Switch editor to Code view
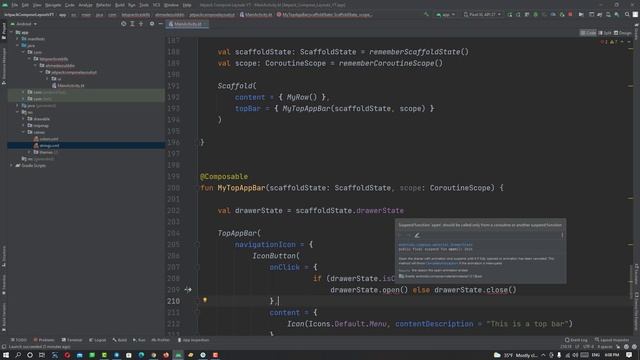 point(588,33)
